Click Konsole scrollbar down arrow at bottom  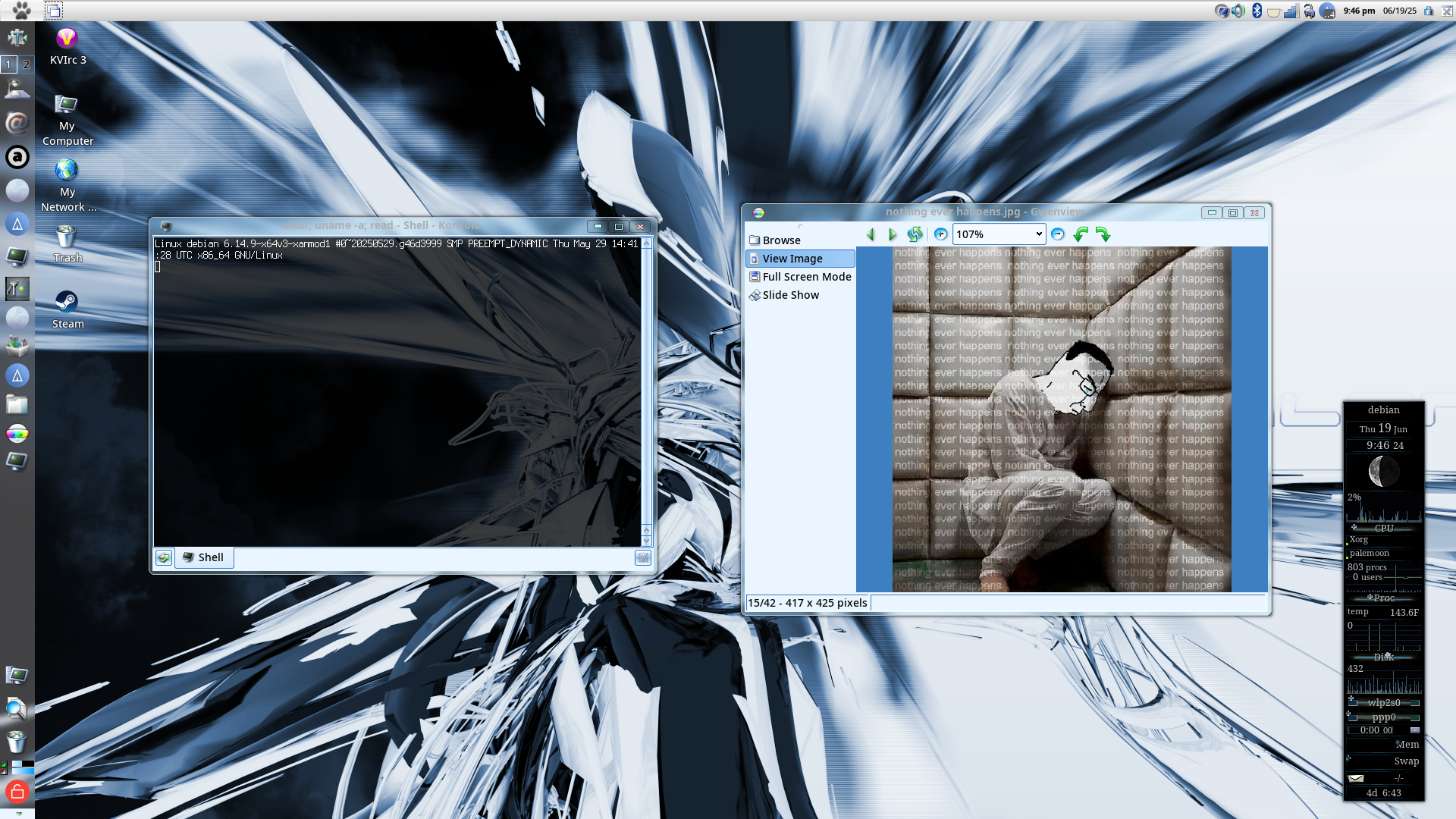[646, 541]
